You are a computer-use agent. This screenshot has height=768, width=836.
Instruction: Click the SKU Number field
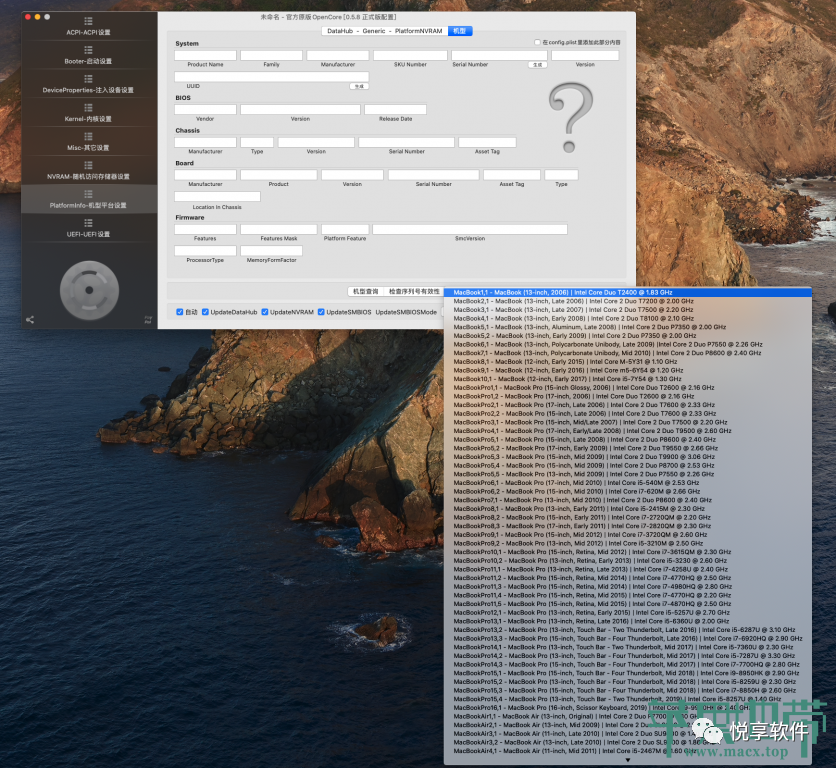point(410,55)
